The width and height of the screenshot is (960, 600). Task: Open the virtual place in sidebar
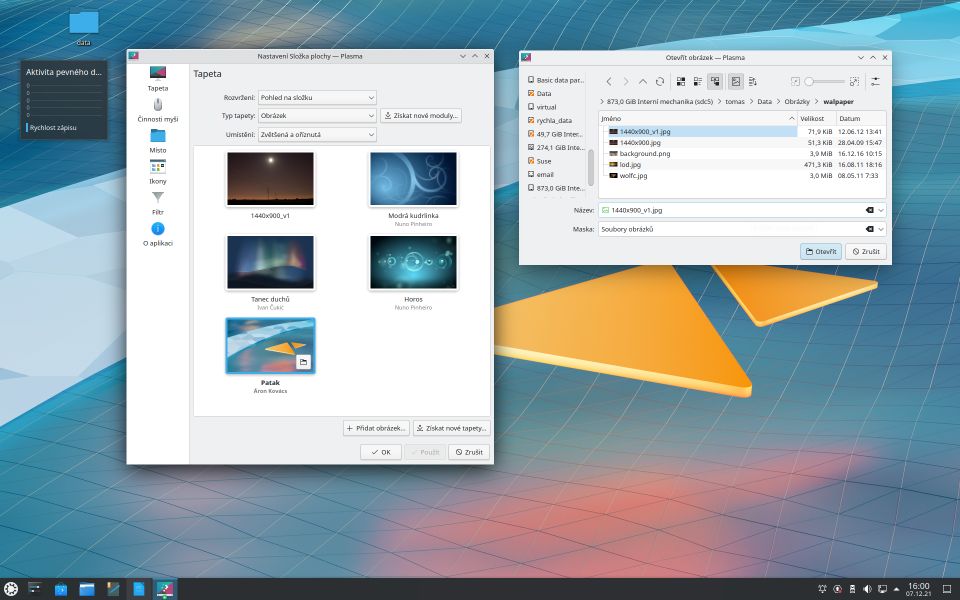coord(556,107)
